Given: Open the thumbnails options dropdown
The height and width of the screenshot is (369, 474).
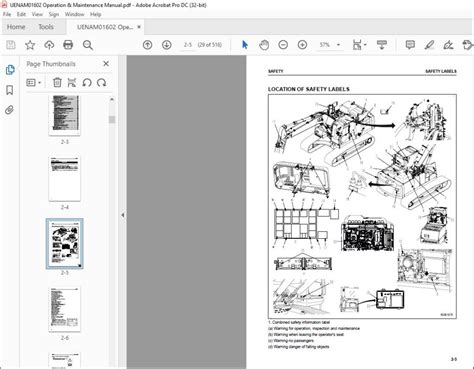Looking at the screenshot, I should (x=34, y=82).
